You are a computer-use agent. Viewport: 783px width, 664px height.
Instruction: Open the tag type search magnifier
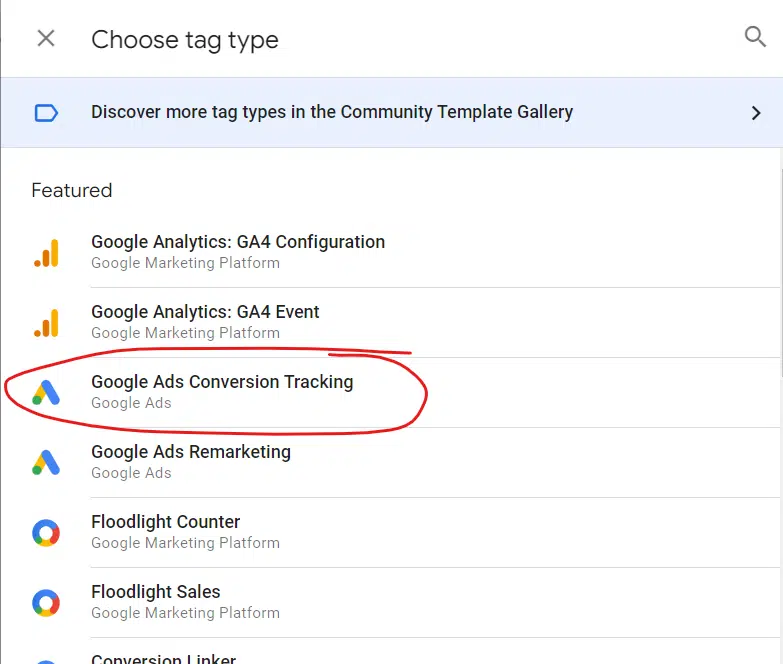[755, 36]
